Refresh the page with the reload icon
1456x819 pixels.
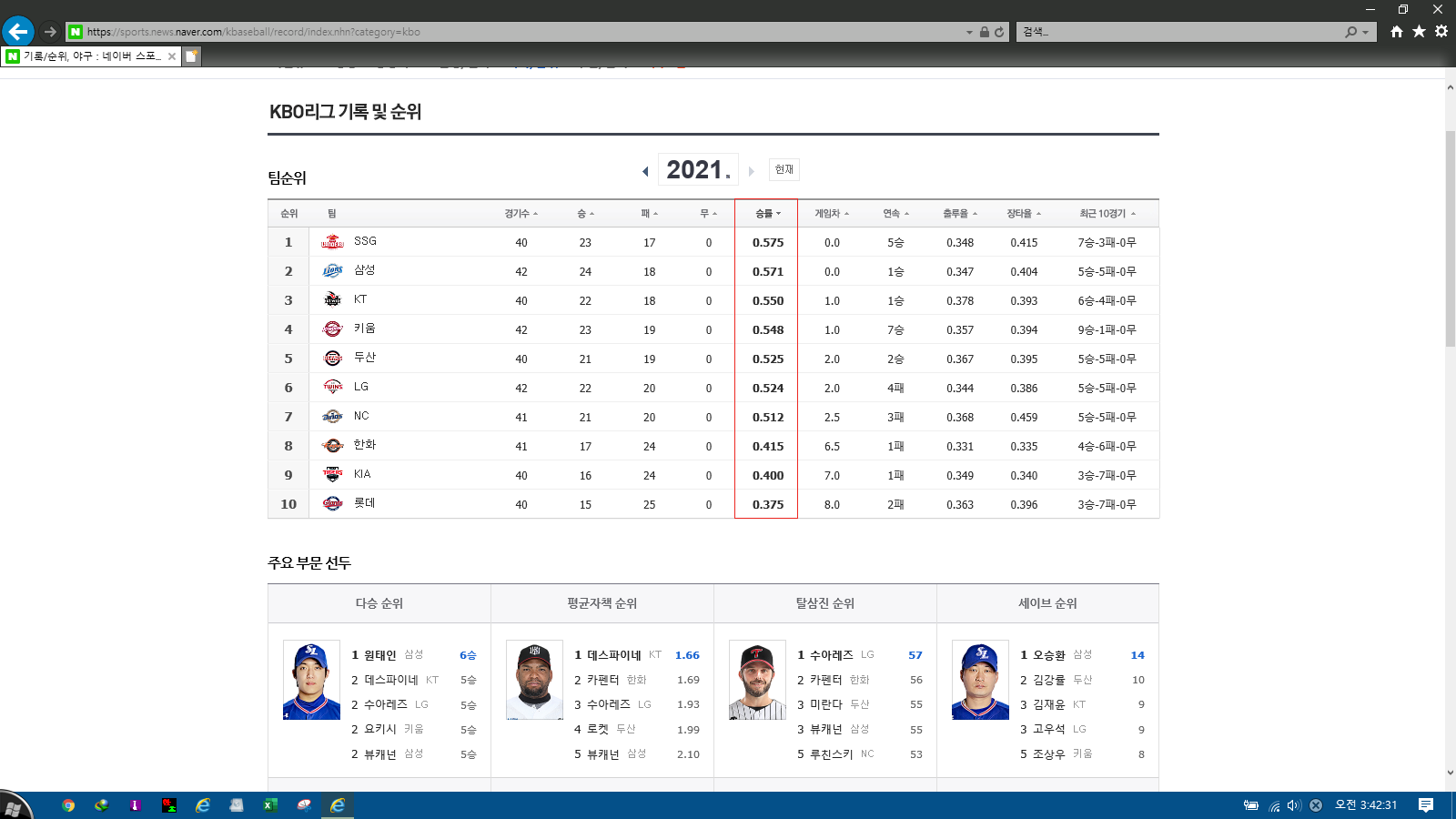[x=999, y=32]
